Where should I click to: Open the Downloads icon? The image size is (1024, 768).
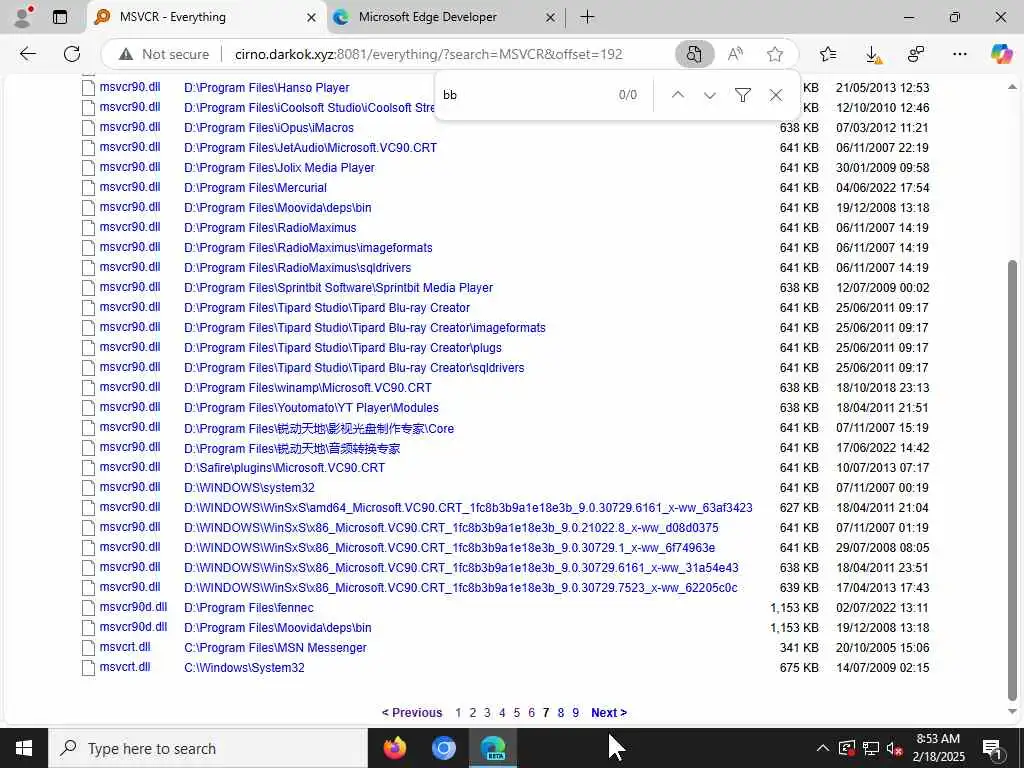pos(873,54)
